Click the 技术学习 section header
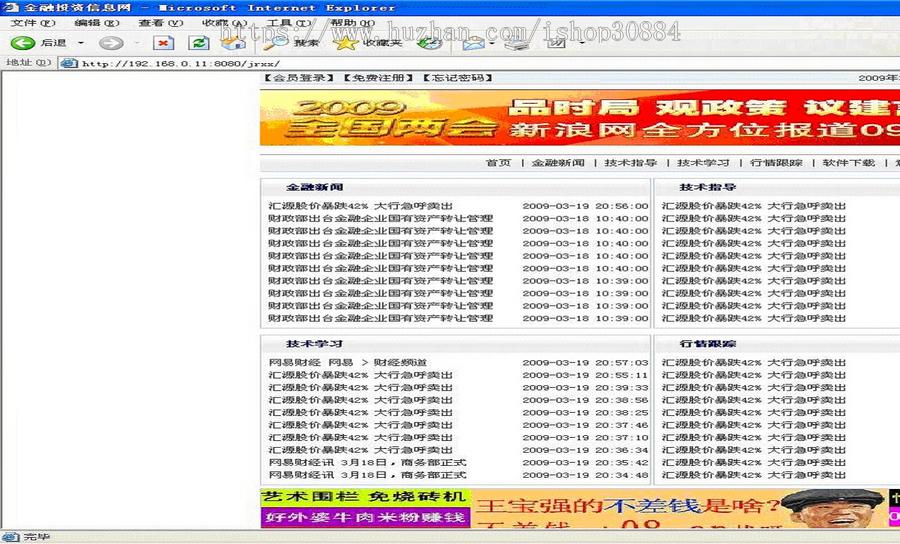 [315, 344]
